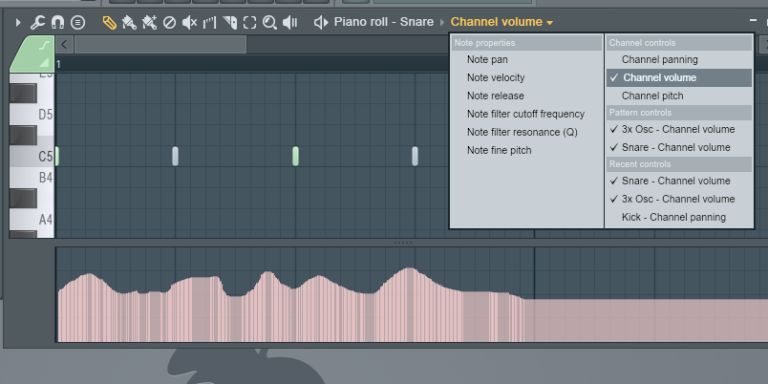Click the horizontal scrollbar thumb at top
Screen dimensions: 768x384
pyautogui.click(x=161, y=45)
